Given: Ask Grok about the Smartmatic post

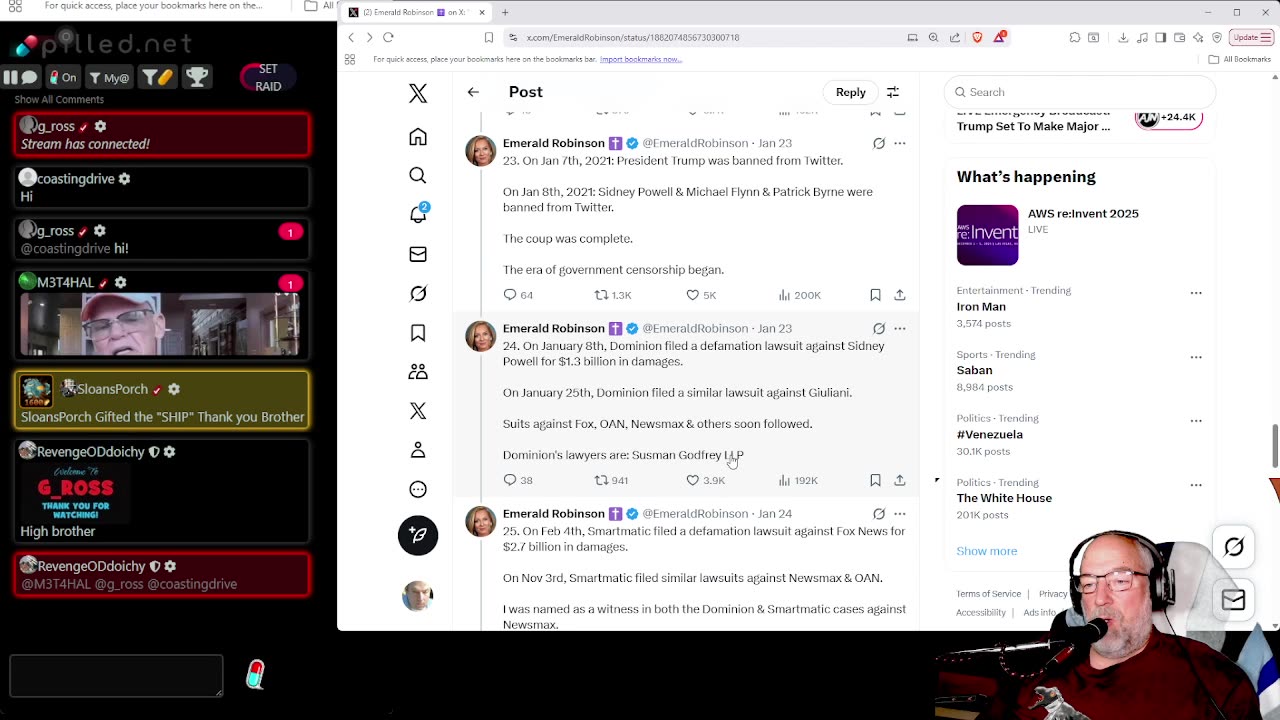Looking at the screenshot, I should (x=879, y=514).
